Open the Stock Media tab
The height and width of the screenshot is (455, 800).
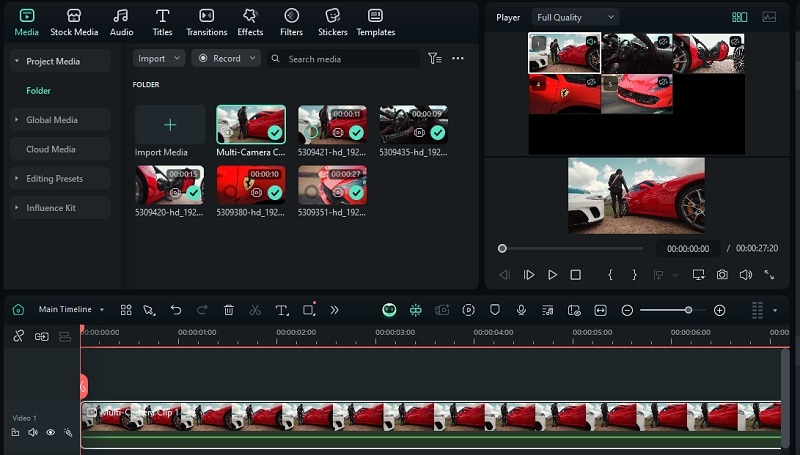tap(74, 23)
